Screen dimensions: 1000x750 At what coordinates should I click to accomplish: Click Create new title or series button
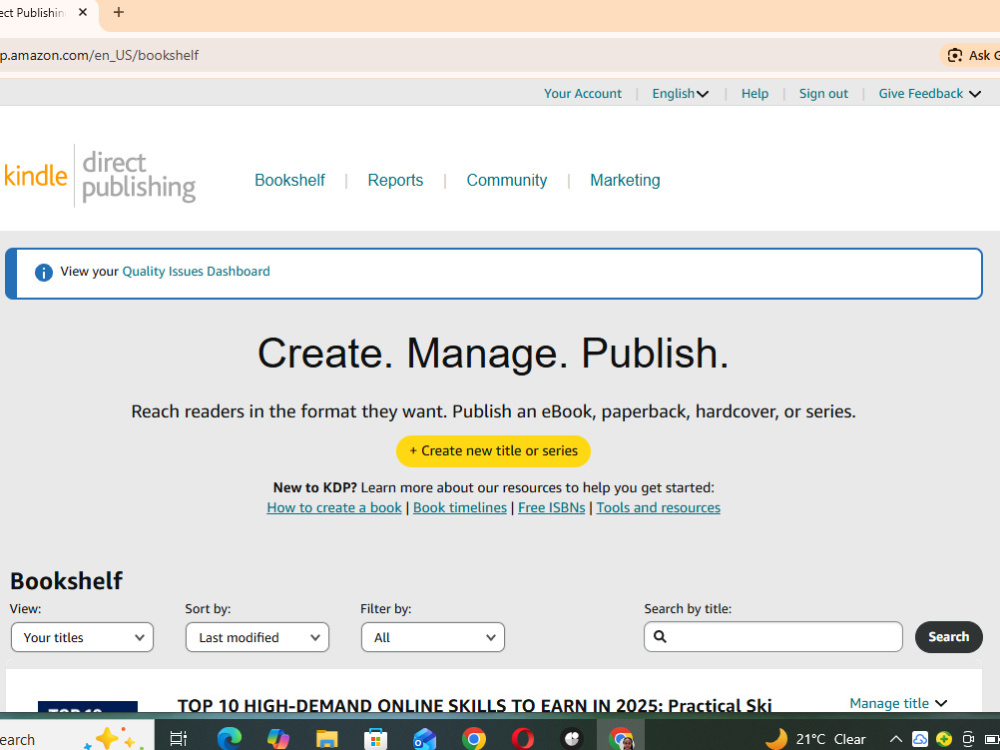[x=493, y=451]
